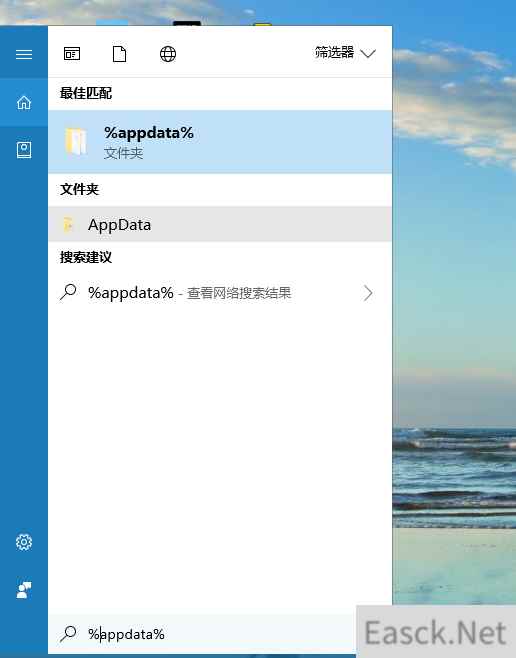Click the 文件夹 section heading
This screenshot has height=658, width=516.
[79, 189]
